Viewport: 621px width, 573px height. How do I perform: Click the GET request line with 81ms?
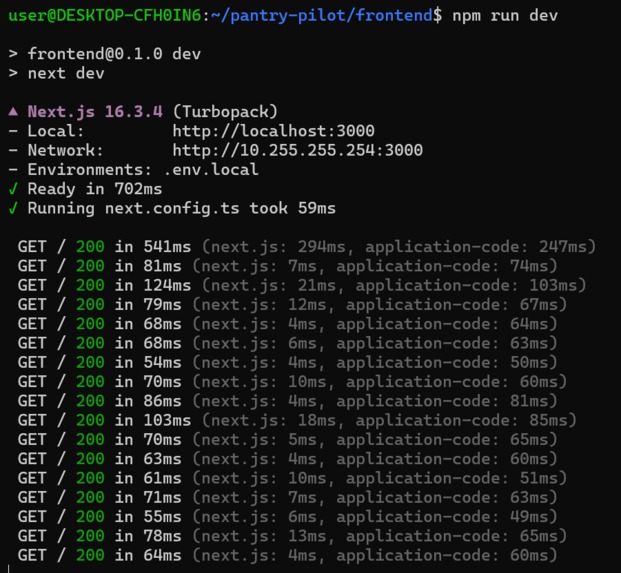tap(287, 266)
